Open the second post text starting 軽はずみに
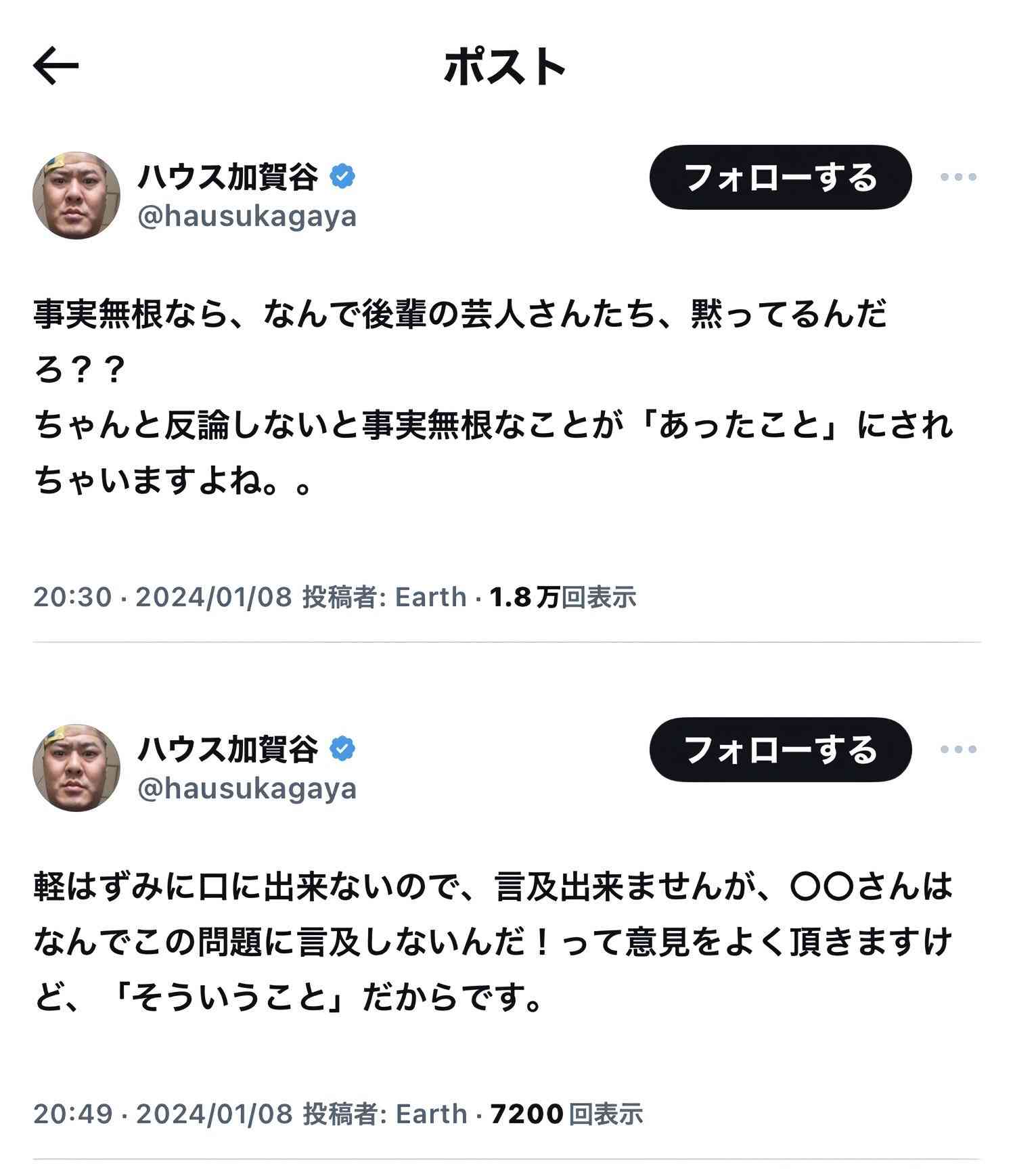 click(494, 943)
